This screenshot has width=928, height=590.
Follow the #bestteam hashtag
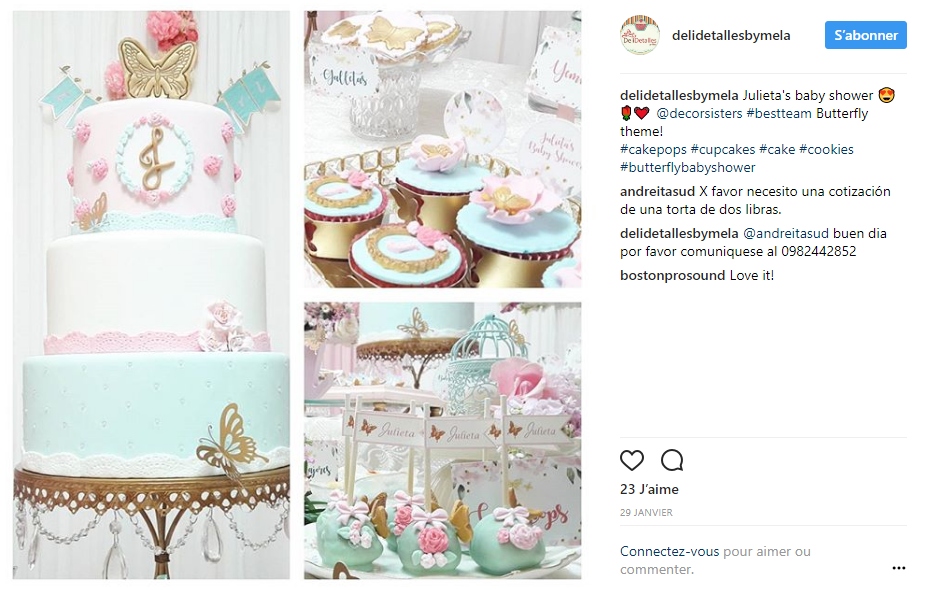coord(779,114)
